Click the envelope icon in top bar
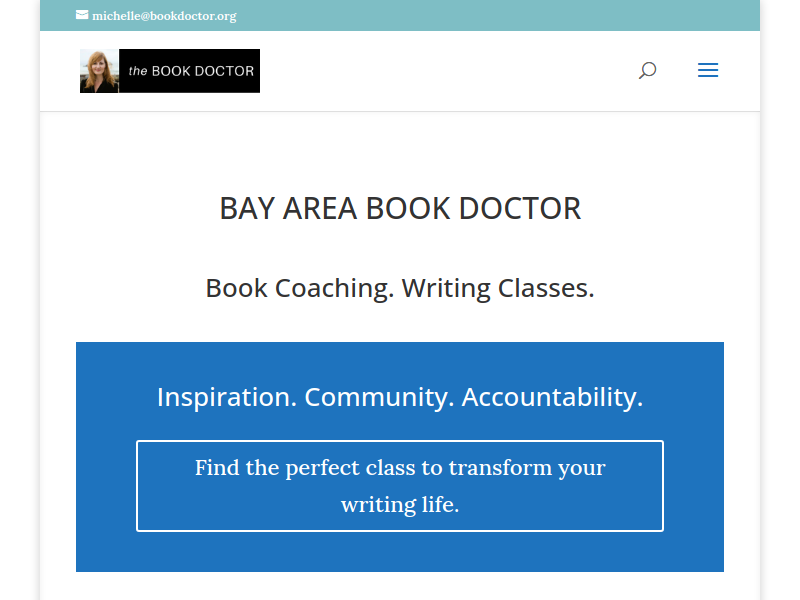 (82, 15)
